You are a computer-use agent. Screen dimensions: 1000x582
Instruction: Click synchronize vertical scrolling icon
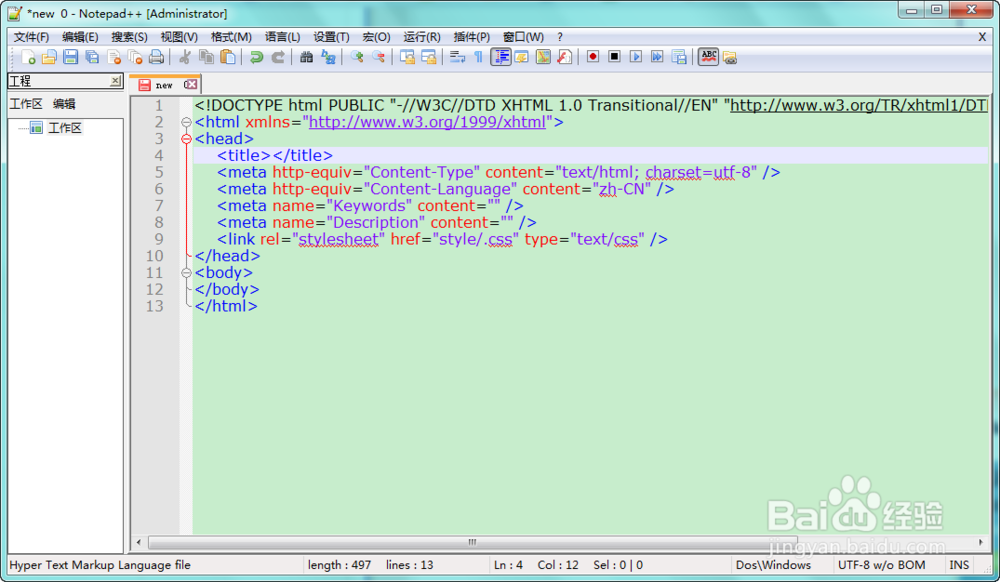[x=407, y=57]
